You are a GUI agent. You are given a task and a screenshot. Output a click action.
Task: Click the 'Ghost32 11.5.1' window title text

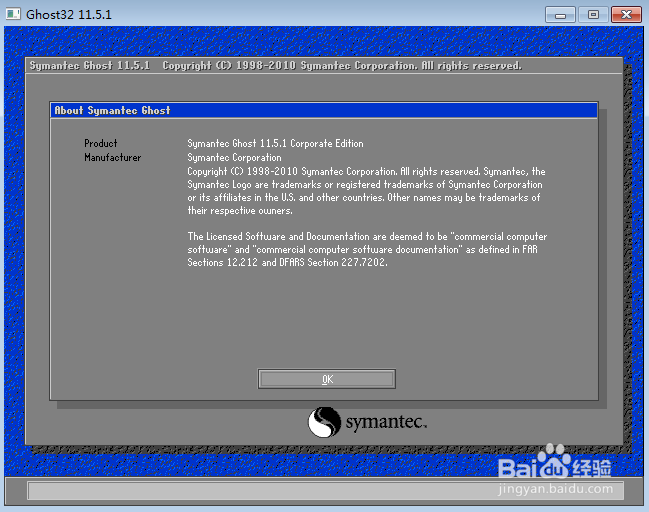(x=69, y=15)
